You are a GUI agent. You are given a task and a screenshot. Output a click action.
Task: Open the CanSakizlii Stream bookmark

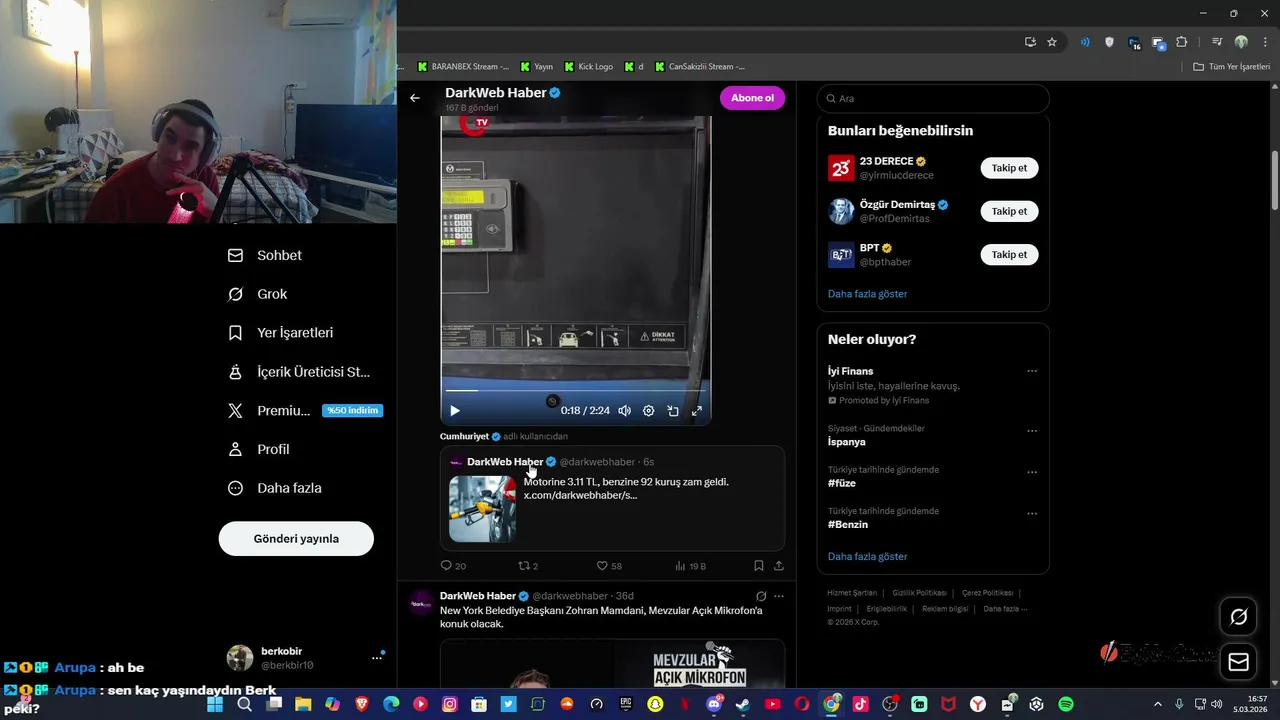(700, 67)
